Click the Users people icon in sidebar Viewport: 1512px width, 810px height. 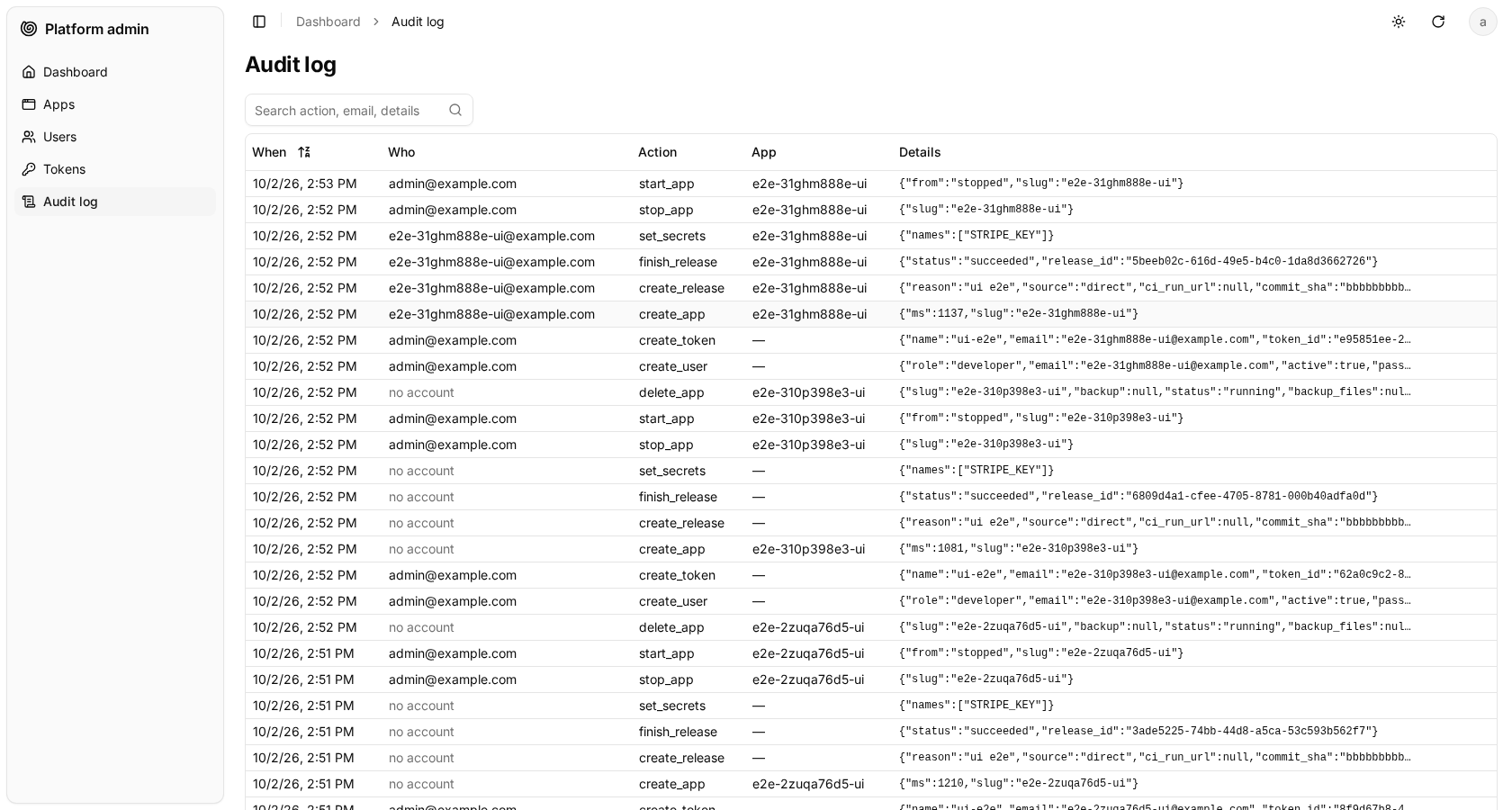pos(29,137)
